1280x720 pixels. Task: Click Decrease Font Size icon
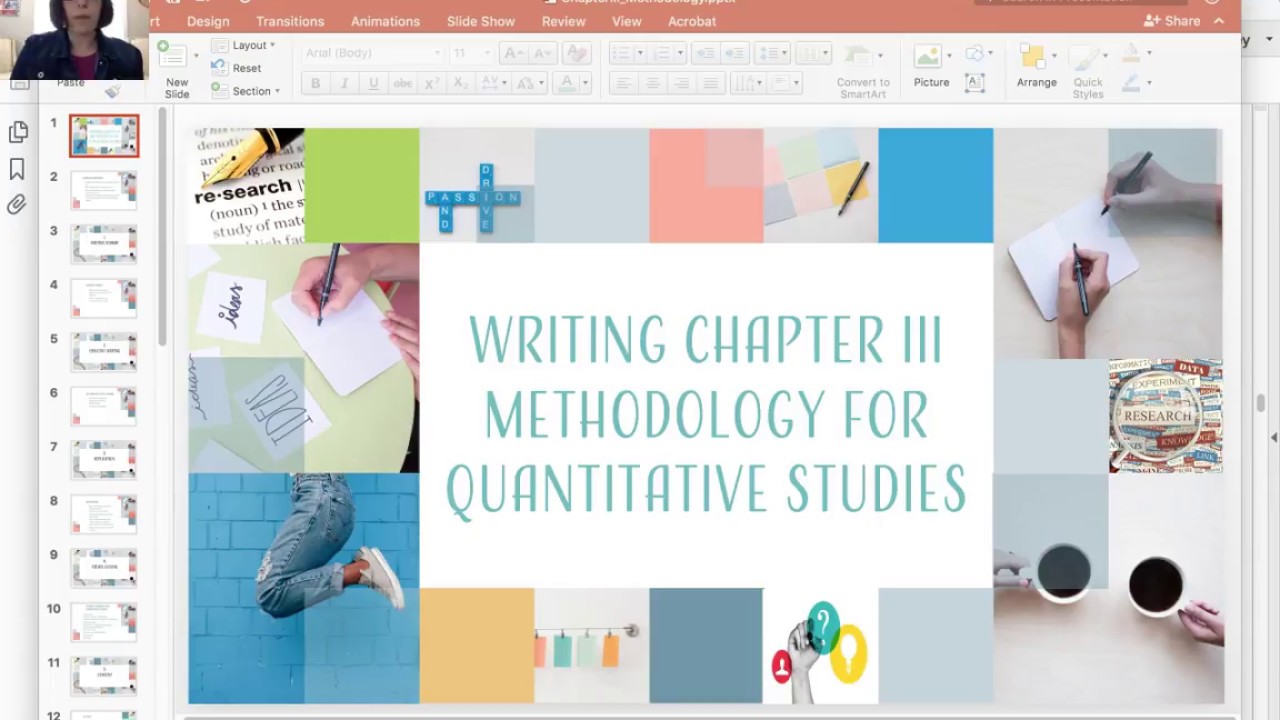pyautogui.click(x=541, y=53)
